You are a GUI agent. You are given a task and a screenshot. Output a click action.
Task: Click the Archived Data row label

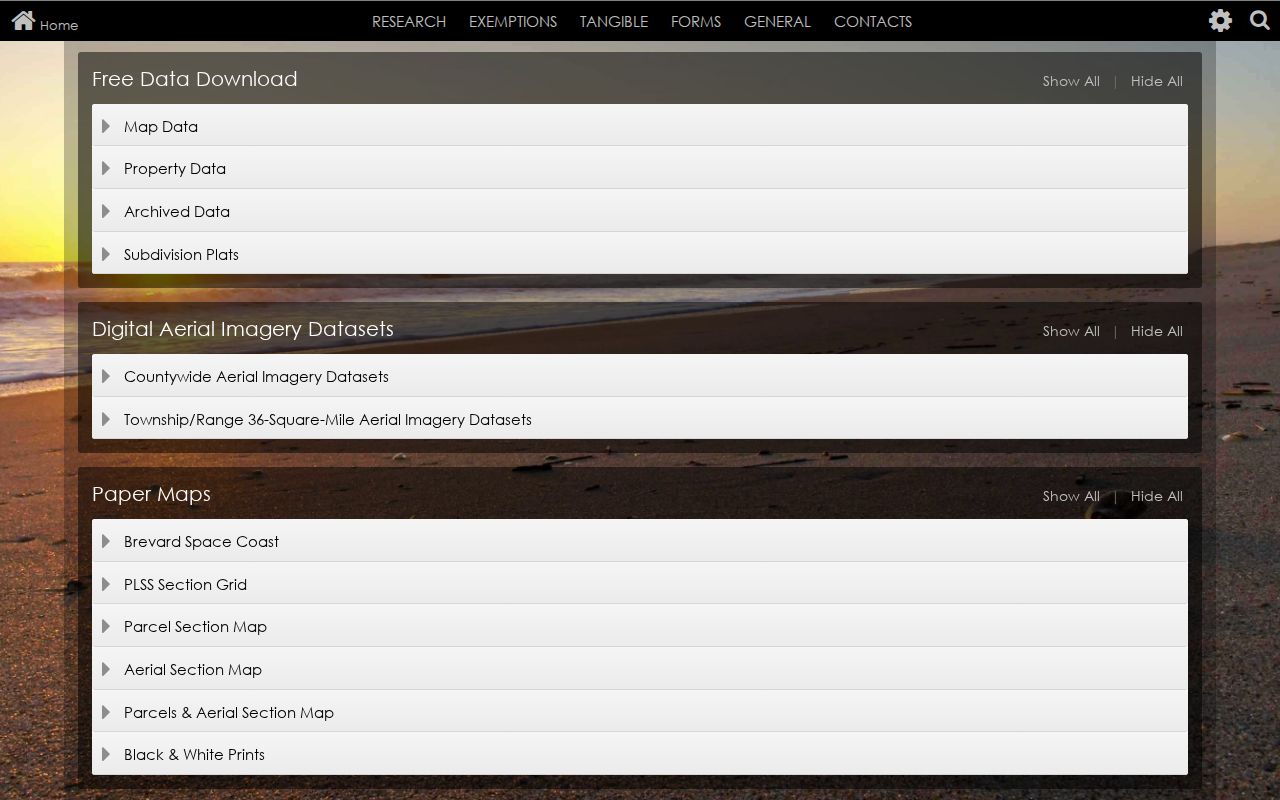[177, 211]
